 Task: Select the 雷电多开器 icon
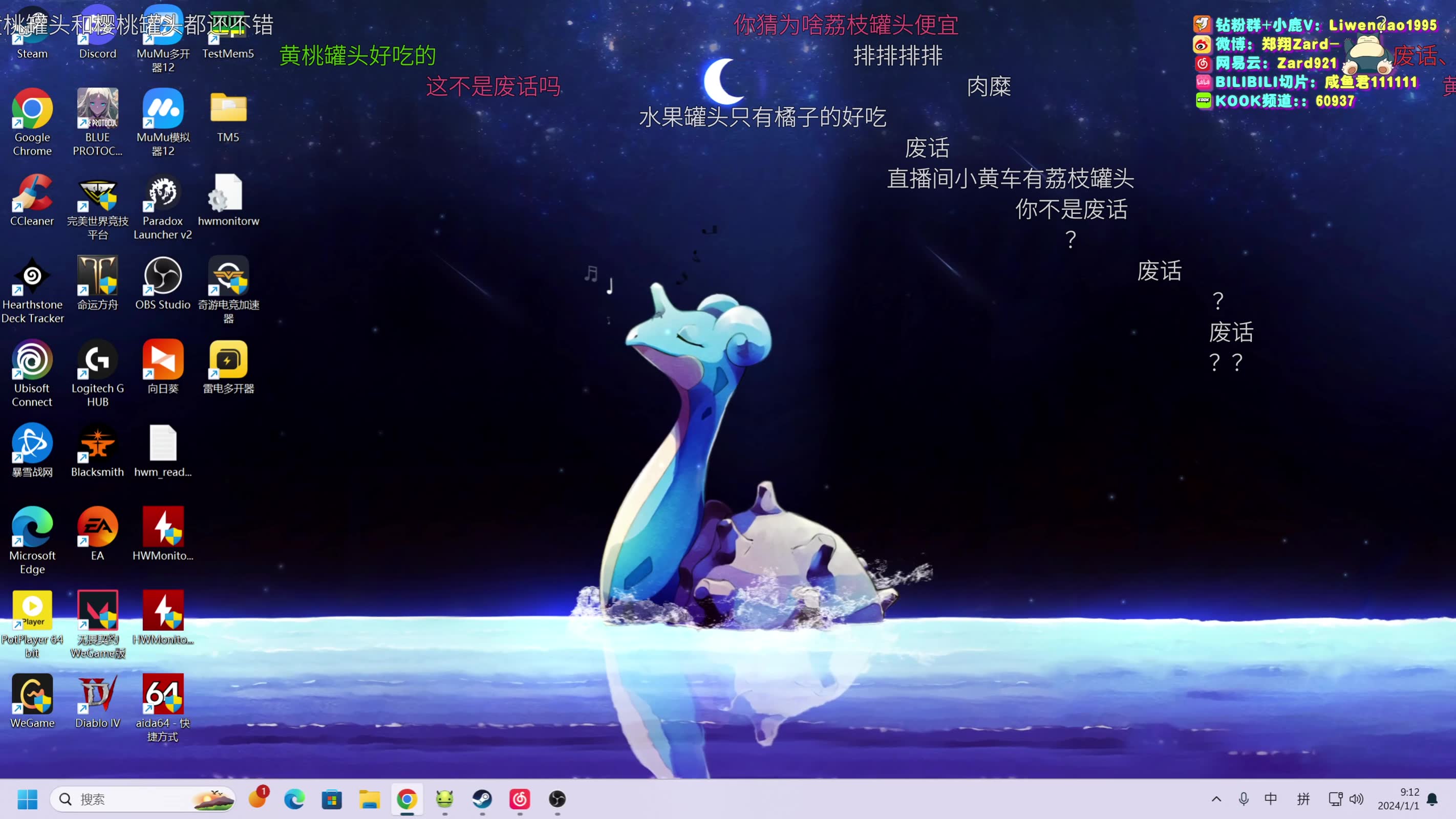(x=228, y=368)
